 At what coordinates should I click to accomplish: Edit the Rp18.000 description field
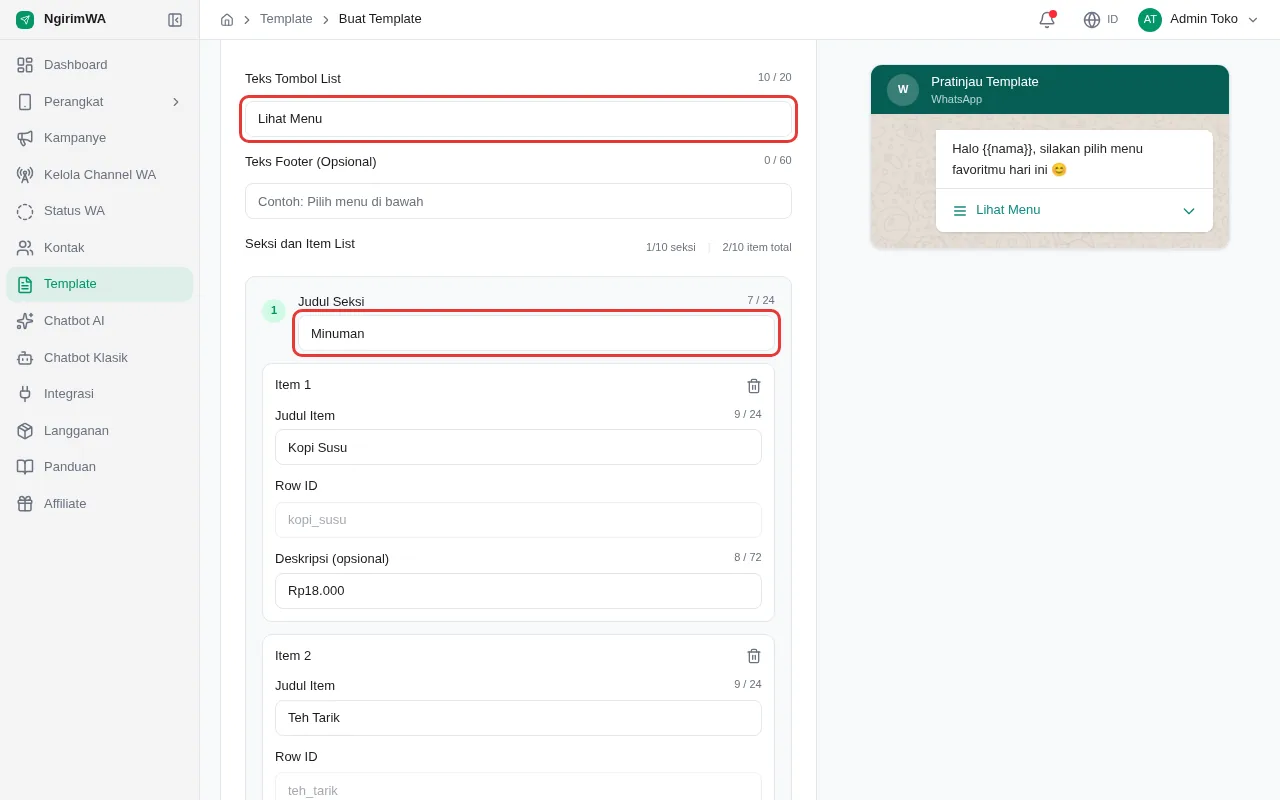(518, 591)
